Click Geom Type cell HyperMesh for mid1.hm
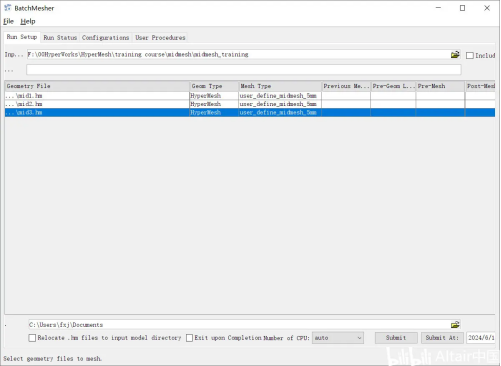The width and height of the screenshot is (501, 366). click(x=214, y=96)
